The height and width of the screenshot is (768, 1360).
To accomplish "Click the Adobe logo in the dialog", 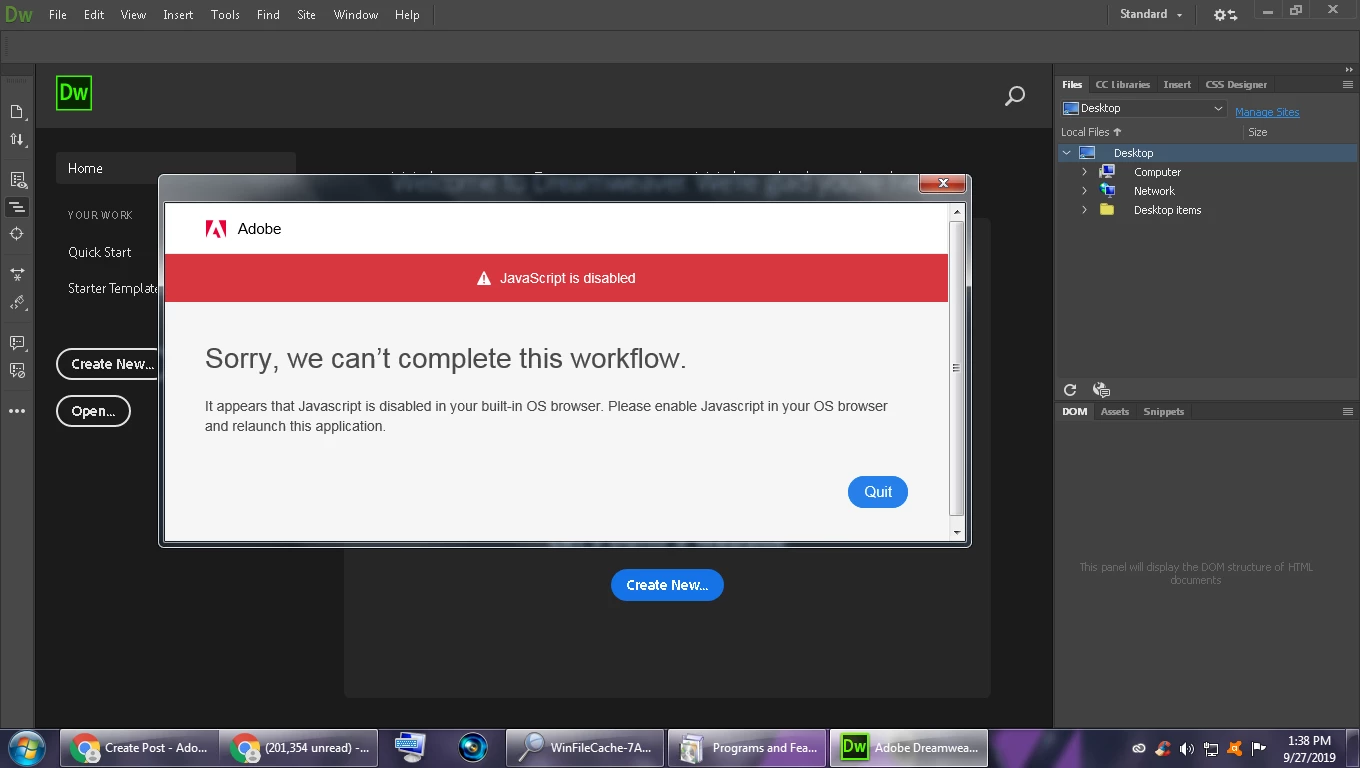I will 216,229.
